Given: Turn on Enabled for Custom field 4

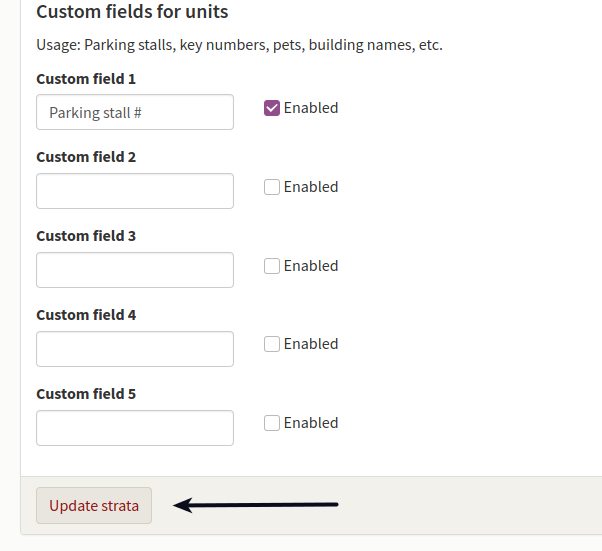Looking at the screenshot, I should coord(272,344).
